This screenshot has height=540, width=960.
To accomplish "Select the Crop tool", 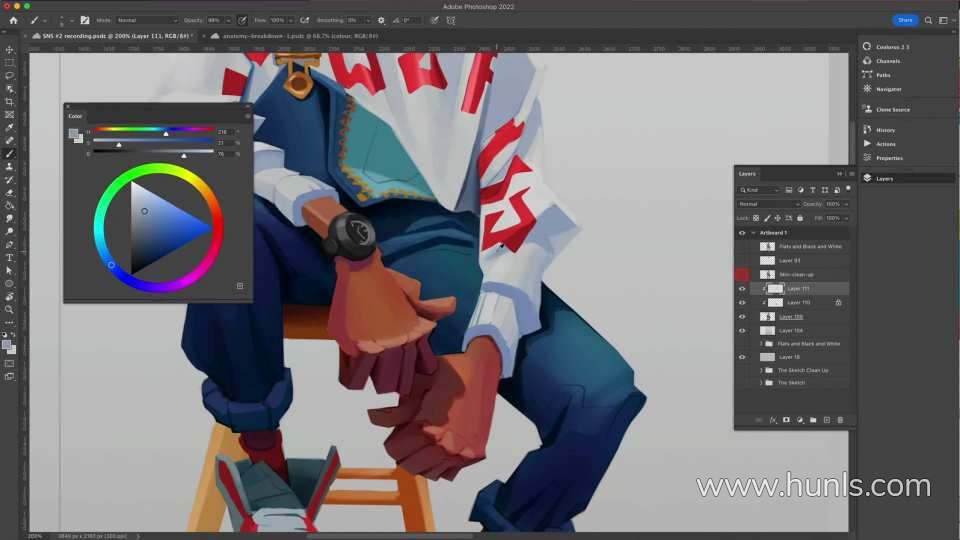I will pos(9,102).
